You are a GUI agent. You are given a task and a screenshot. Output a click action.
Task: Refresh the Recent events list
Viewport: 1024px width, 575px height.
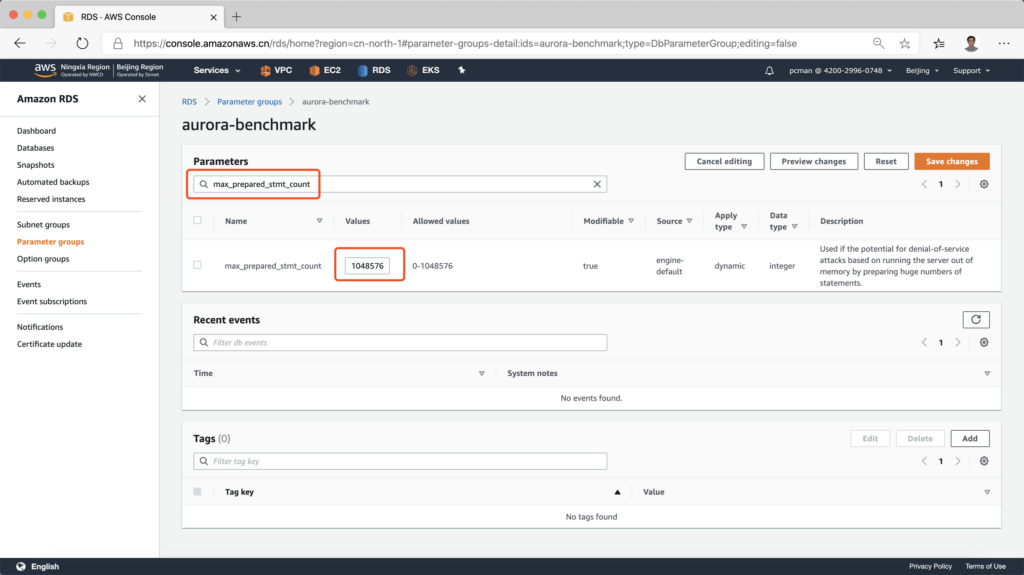click(x=975, y=320)
